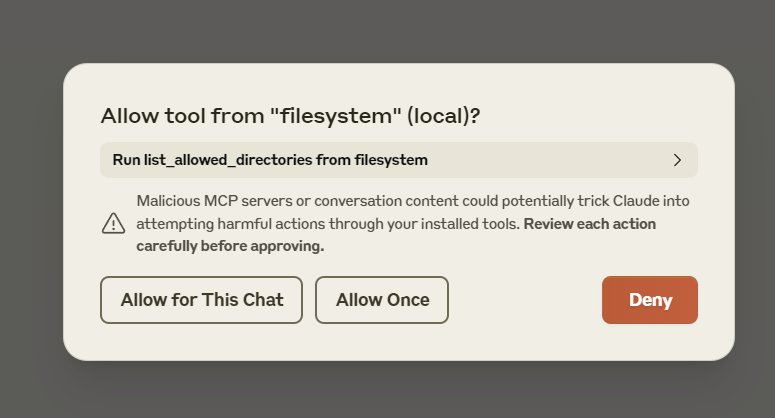Choose Allow Once for the tool
775x418 pixels.
(382, 300)
